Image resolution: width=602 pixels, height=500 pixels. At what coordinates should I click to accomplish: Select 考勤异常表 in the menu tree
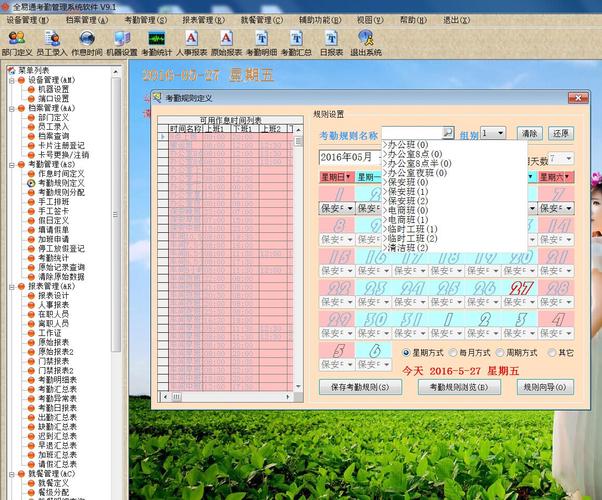(x=57, y=399)
